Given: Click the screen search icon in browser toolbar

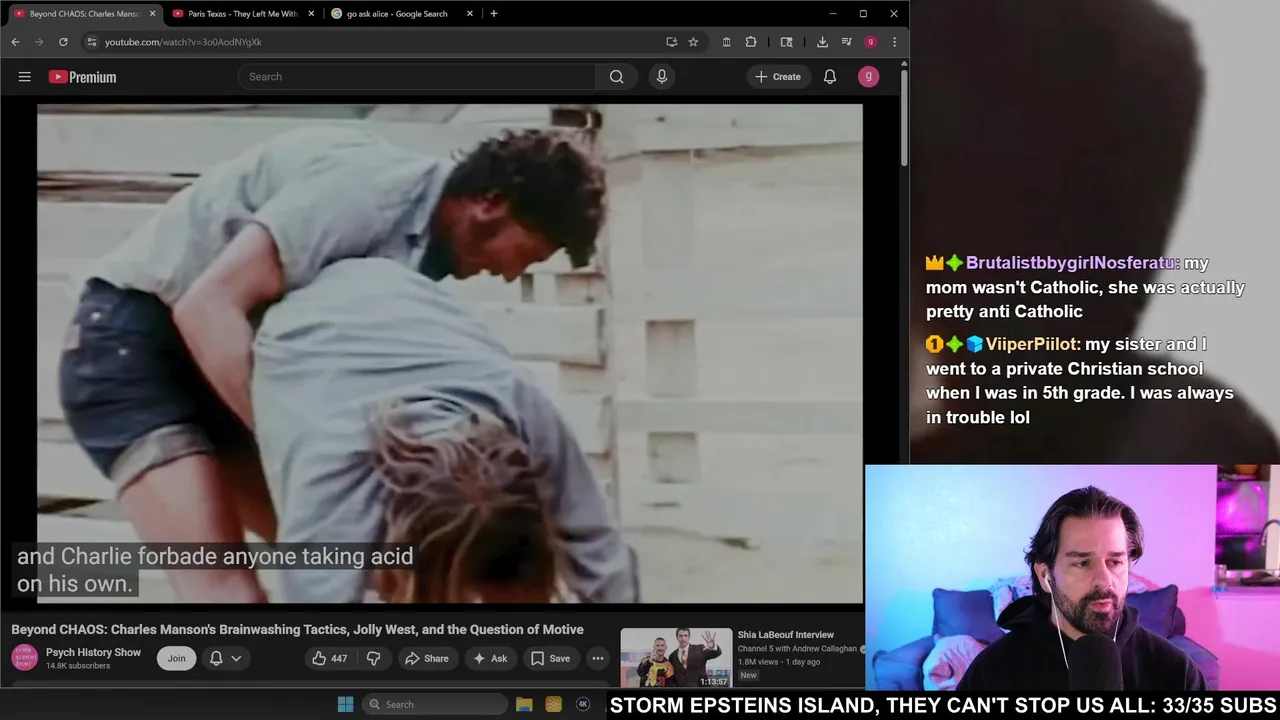Looking at the screenshot, I should 787,42.
